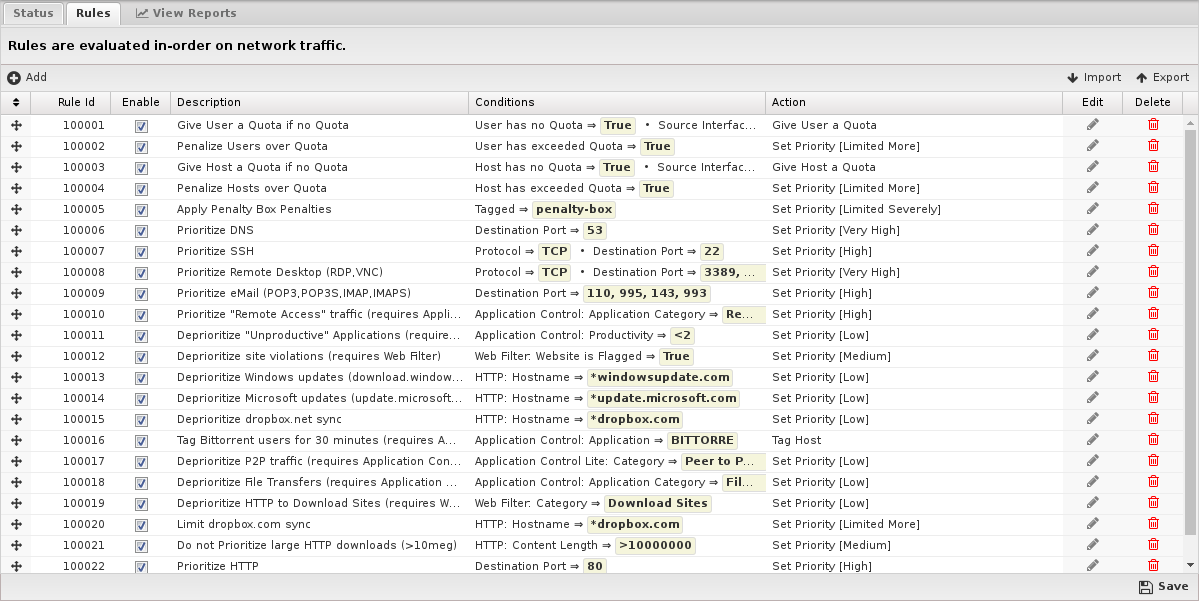Edit rule 100005 Apply Penalty Box Penalties
The width and height of the screenshot is (1199, 601).
[1092, 209]
